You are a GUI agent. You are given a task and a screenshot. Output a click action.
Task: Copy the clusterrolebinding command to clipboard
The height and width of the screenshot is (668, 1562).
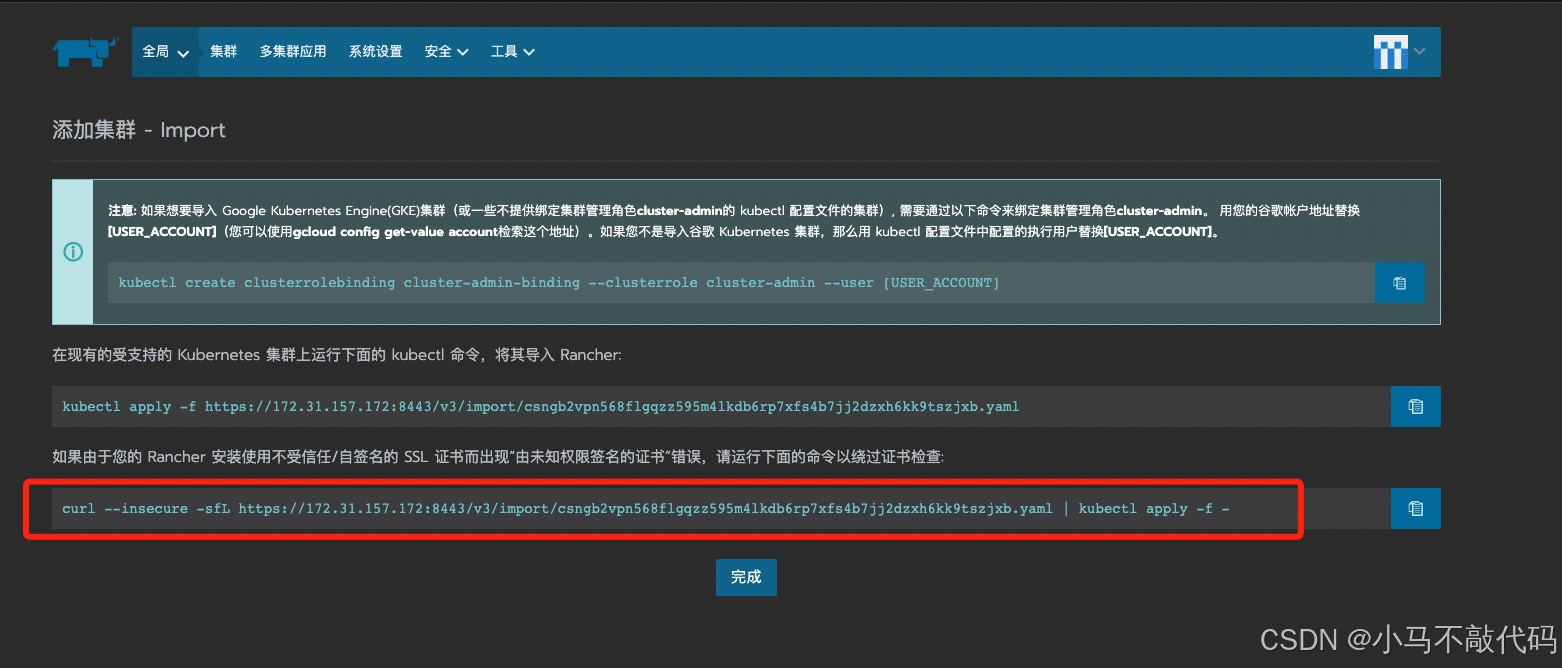pos(1400,283)
